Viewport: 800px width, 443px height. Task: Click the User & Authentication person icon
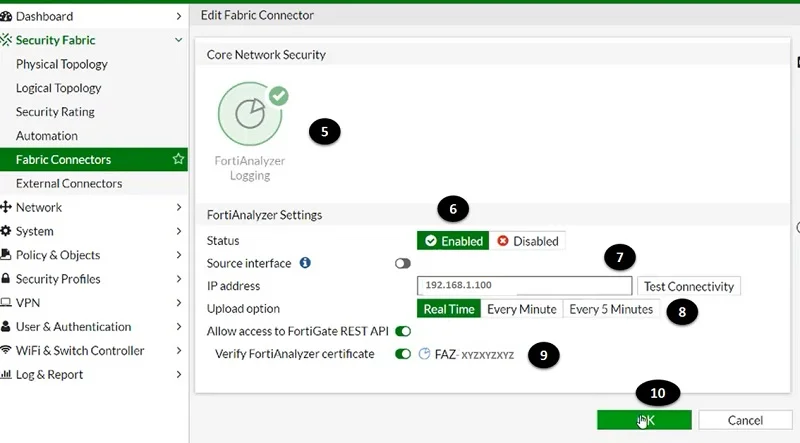tap(6, 327)
